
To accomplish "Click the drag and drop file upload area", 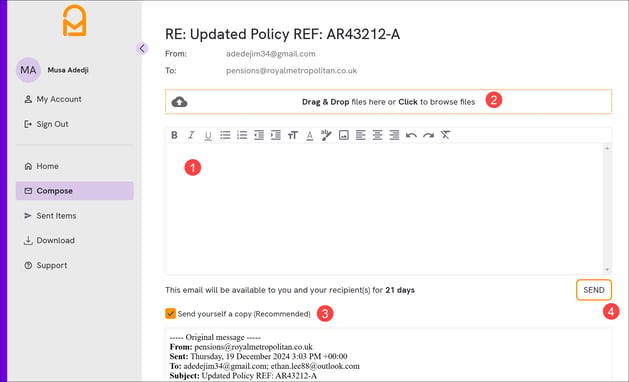I will [x=388, y=102].
